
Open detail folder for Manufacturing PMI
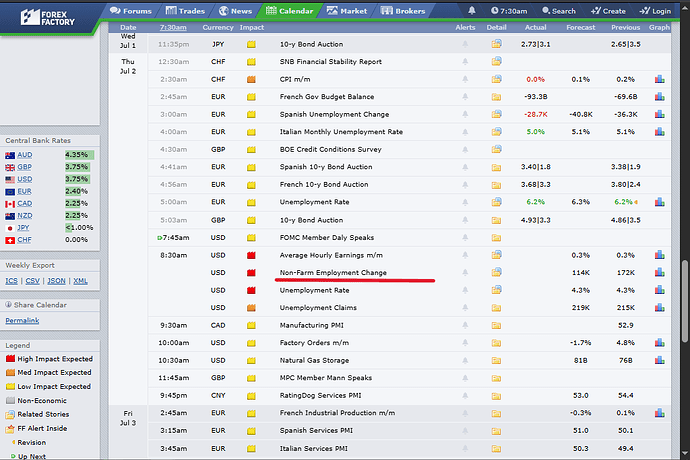[x=496, y=325]
